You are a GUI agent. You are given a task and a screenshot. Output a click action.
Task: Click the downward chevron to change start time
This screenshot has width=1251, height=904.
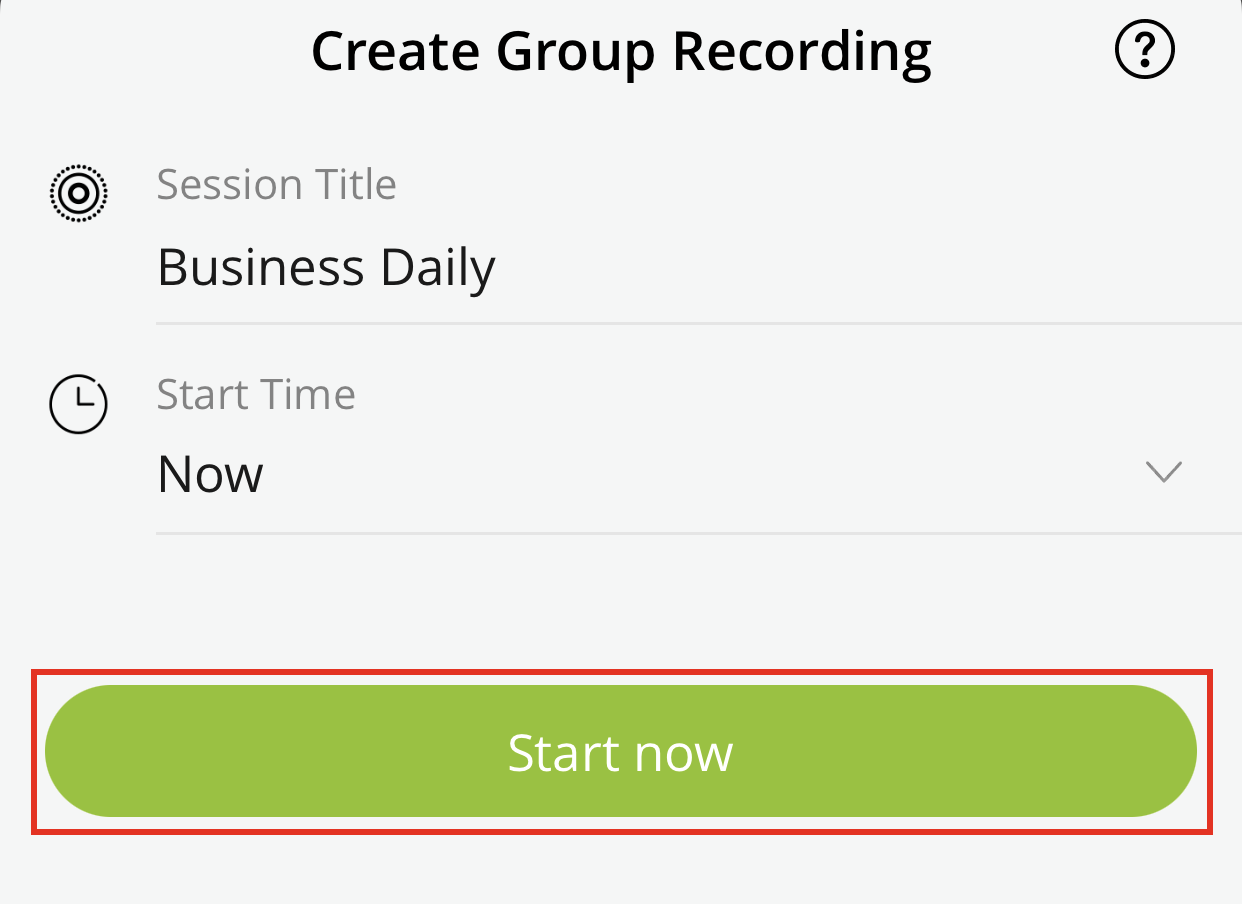click(1163, 472)
